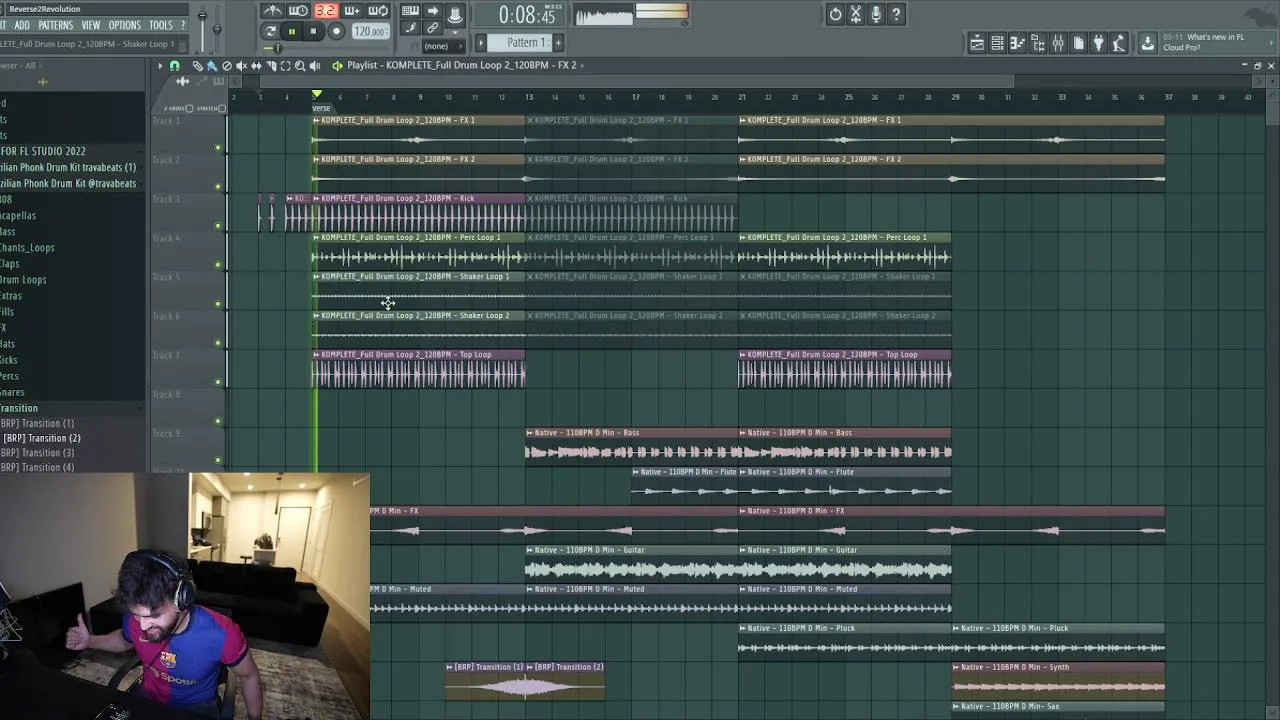This screenshot has width=1280, height=720.
Task: Click the 120.000 tempo field
Action: pyautogui.click(x=370, y=32)
